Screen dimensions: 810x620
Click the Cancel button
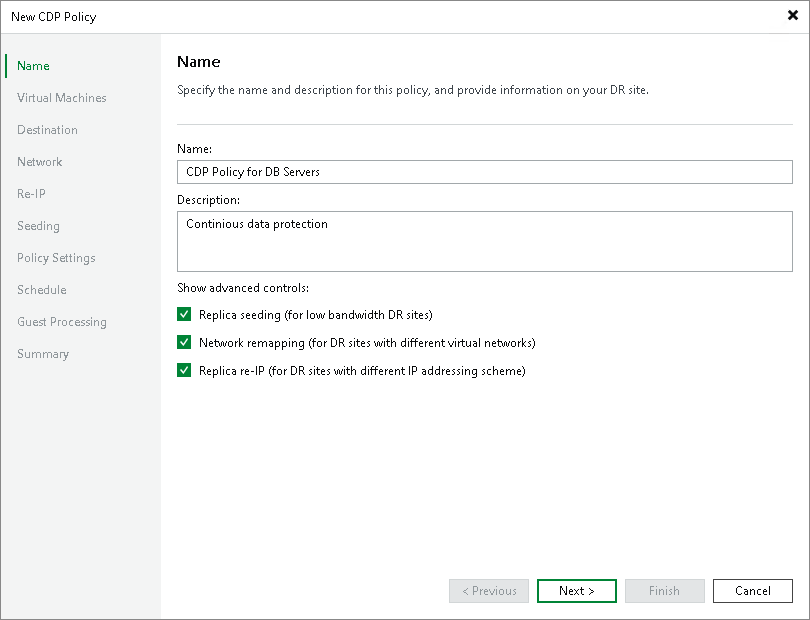[x=753, y=591]
